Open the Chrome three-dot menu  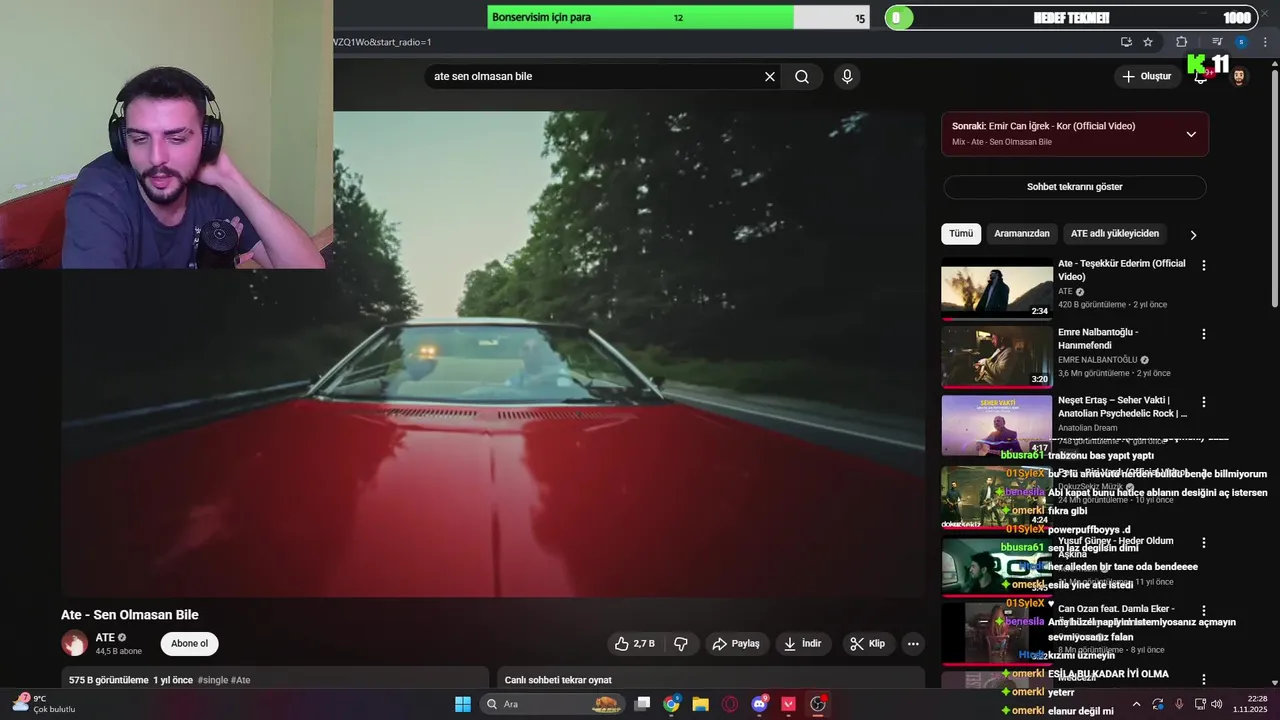click(1264, 42)
